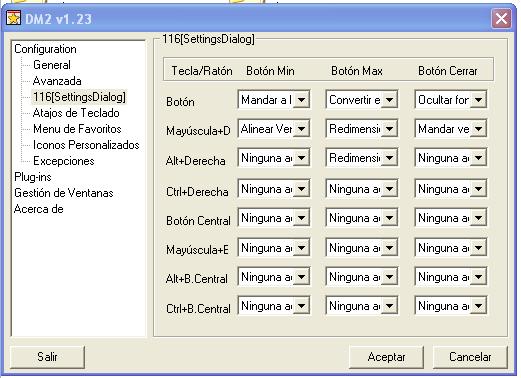Click the Botón Max column header
This screenshot has height=378, width=521.
tap(357, 71)
